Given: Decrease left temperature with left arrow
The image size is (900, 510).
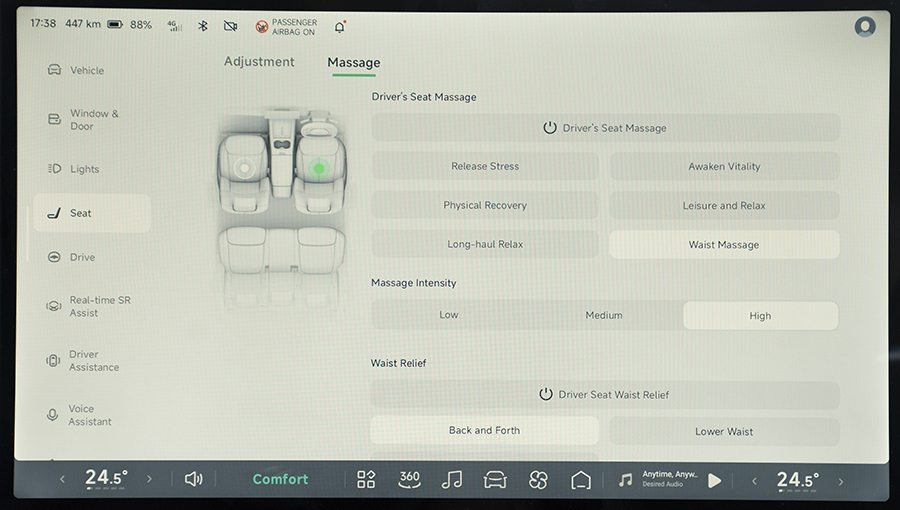Looking at the screenshot, I should 62,480.
